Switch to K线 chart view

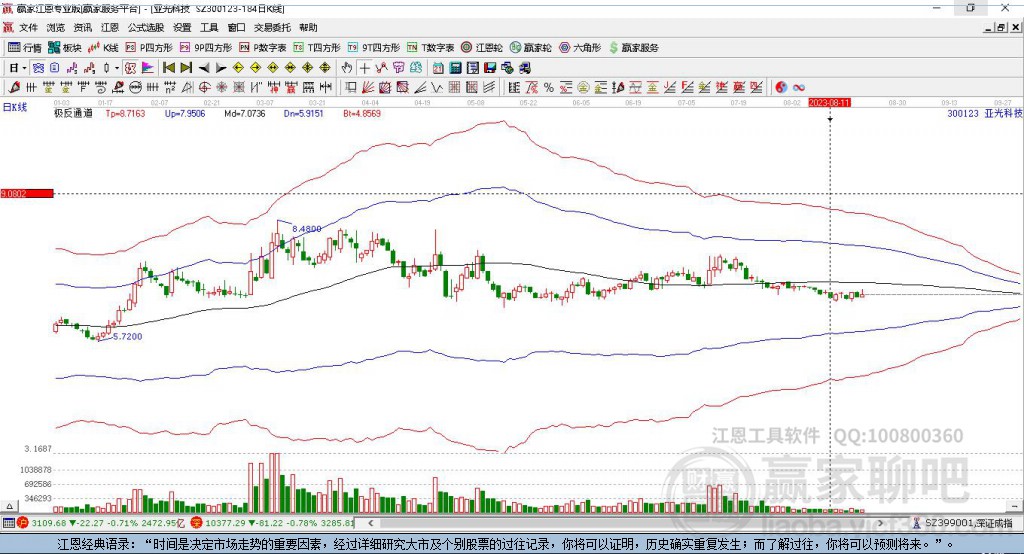tap(103, 48)
